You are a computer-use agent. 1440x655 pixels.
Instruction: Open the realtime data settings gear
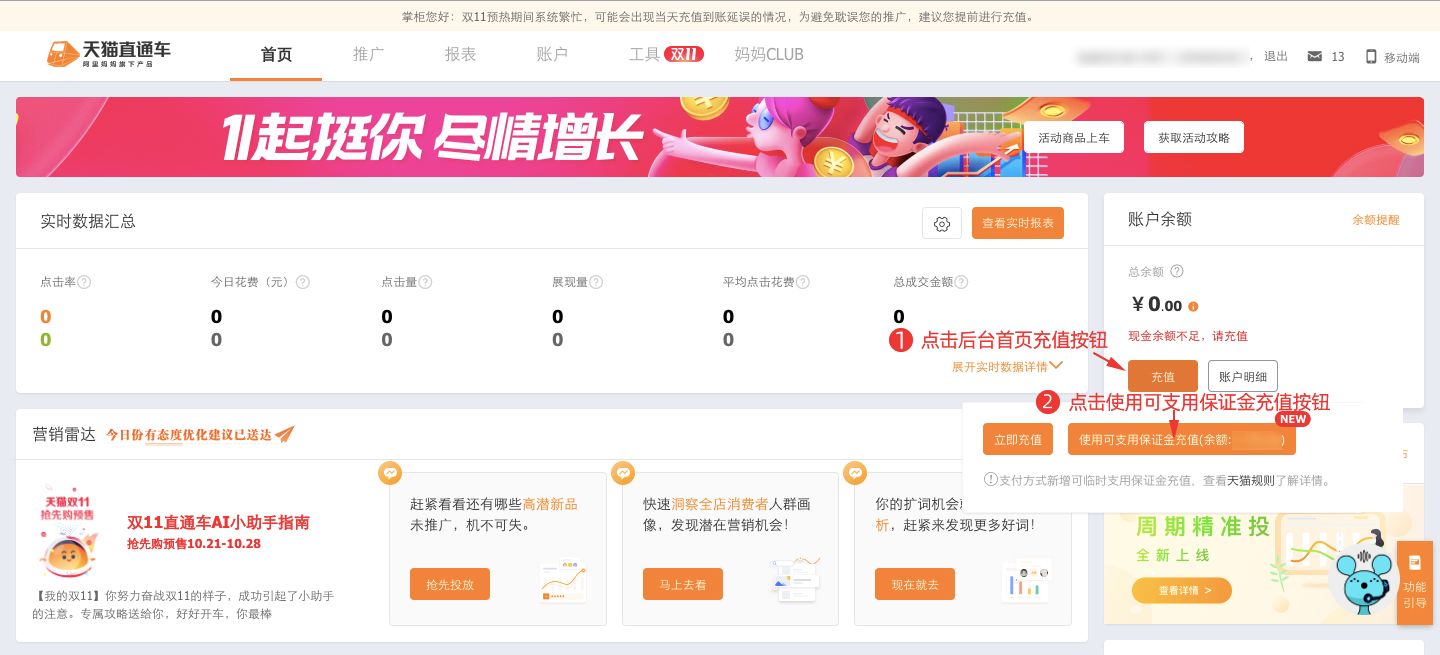click(941, 224)
